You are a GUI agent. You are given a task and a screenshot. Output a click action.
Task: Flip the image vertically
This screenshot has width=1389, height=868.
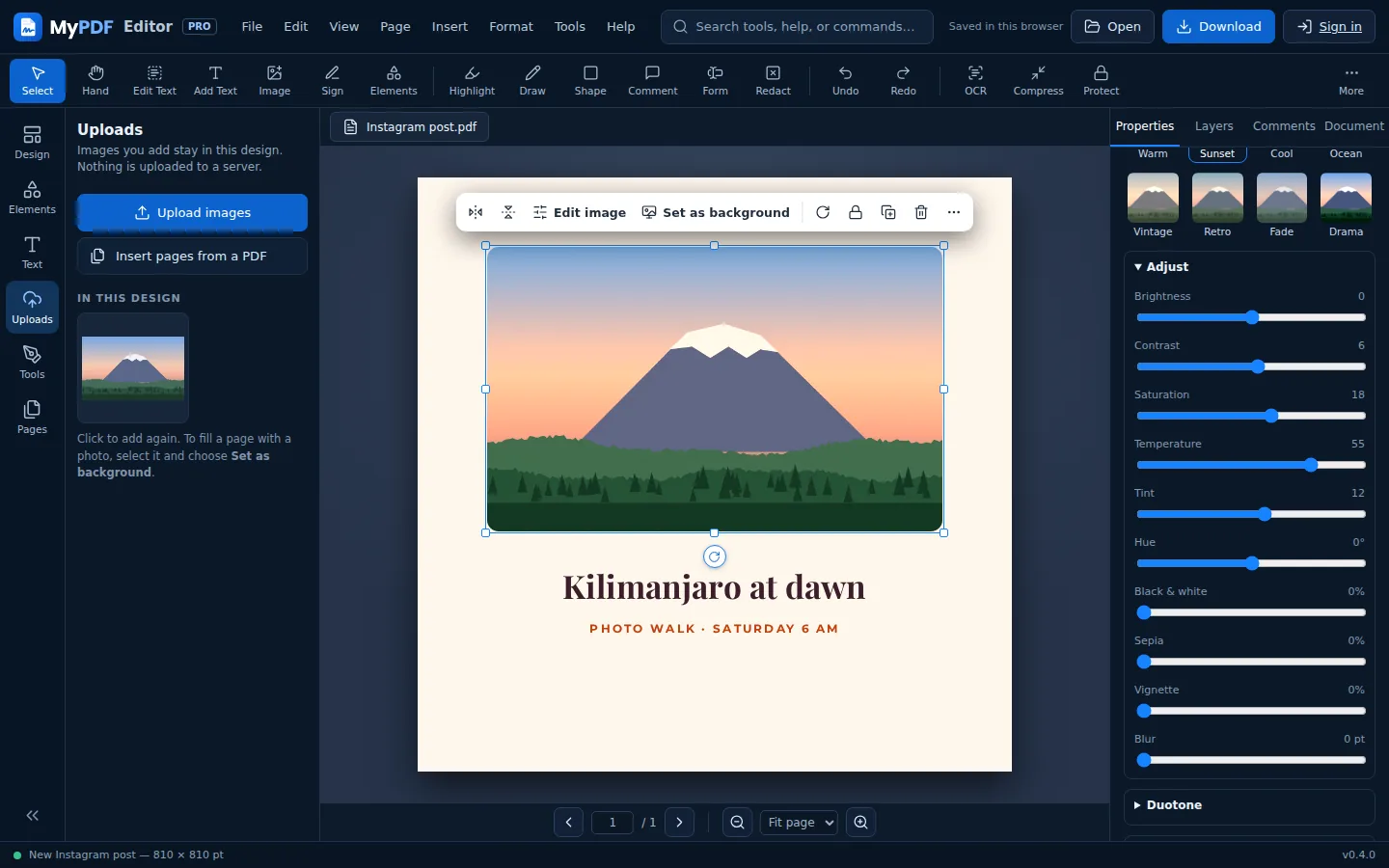tap(508, 212)
